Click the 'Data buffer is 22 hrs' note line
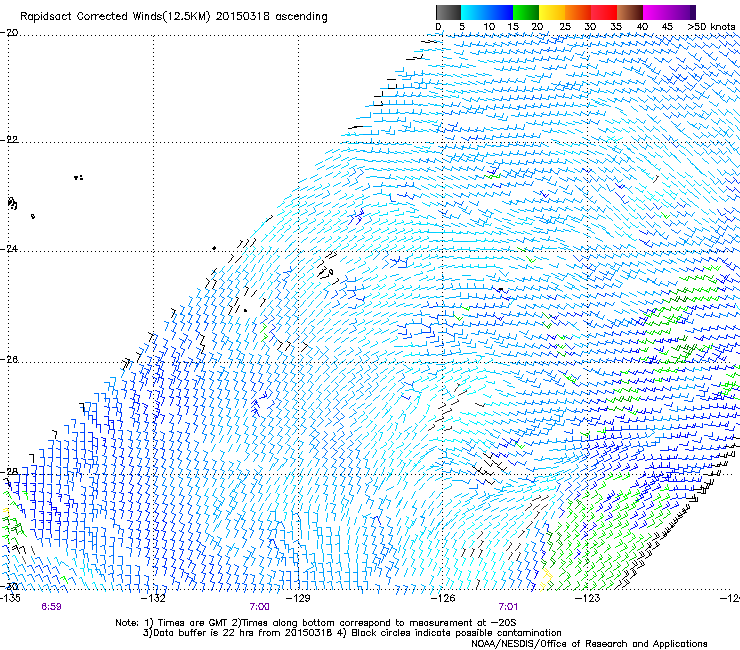740x650 pixels. click(352, 633)
